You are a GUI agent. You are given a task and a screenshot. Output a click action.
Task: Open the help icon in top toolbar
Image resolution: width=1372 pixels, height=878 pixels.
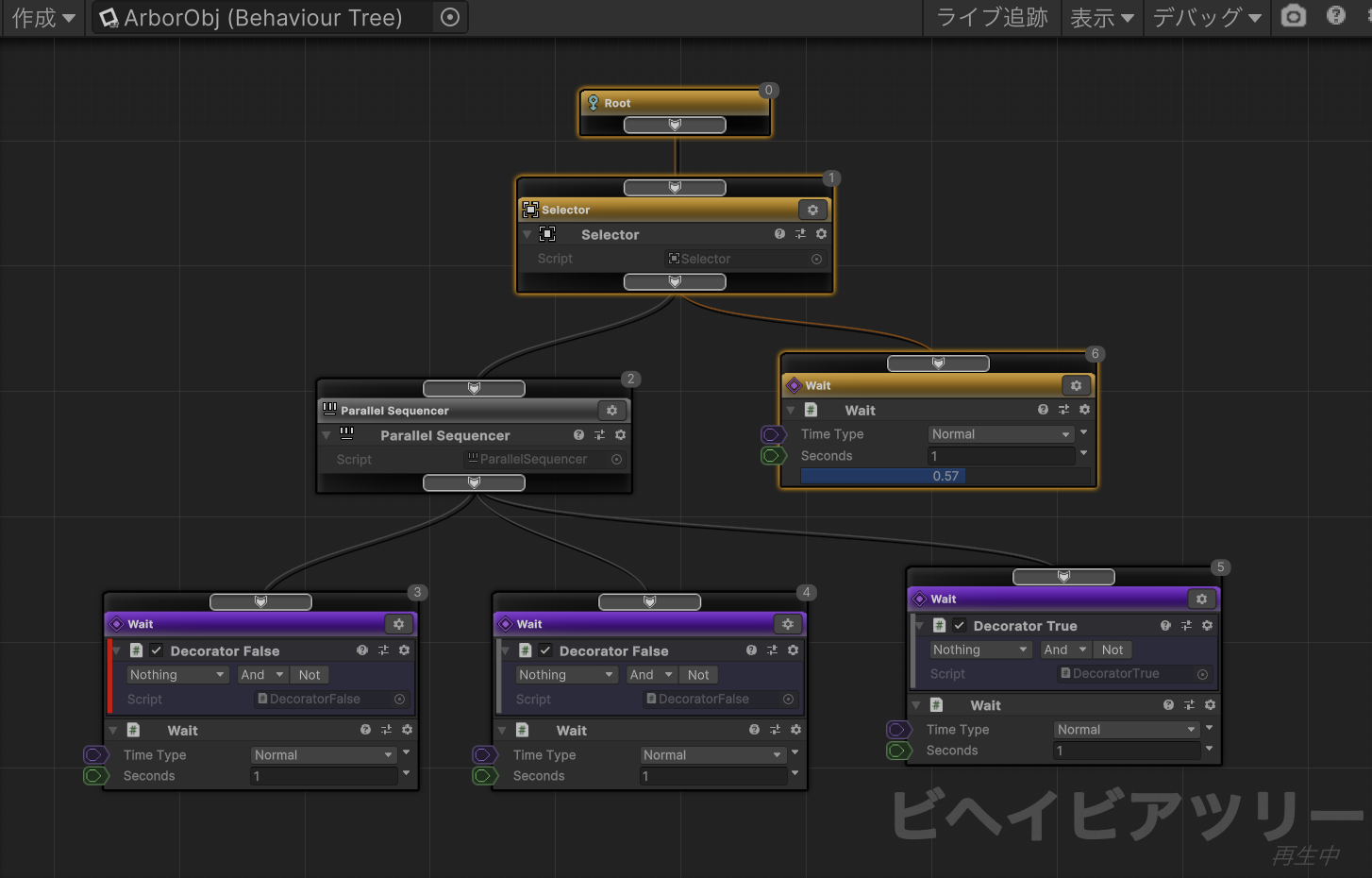tap(1335, 16)
